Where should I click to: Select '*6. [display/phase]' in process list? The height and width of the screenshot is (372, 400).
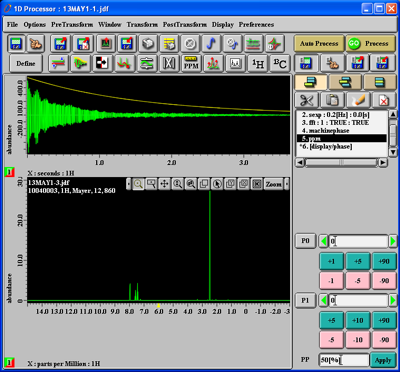(x=341, y=147)
